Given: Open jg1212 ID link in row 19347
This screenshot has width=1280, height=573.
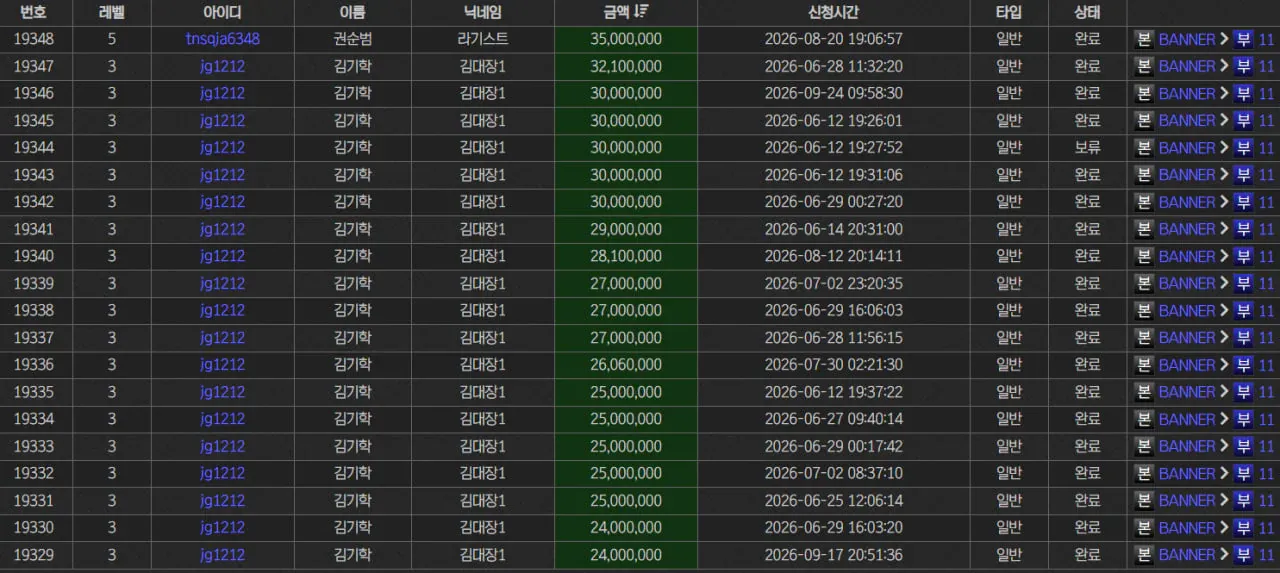Looking at the screenshot, I should coord(223,66).
